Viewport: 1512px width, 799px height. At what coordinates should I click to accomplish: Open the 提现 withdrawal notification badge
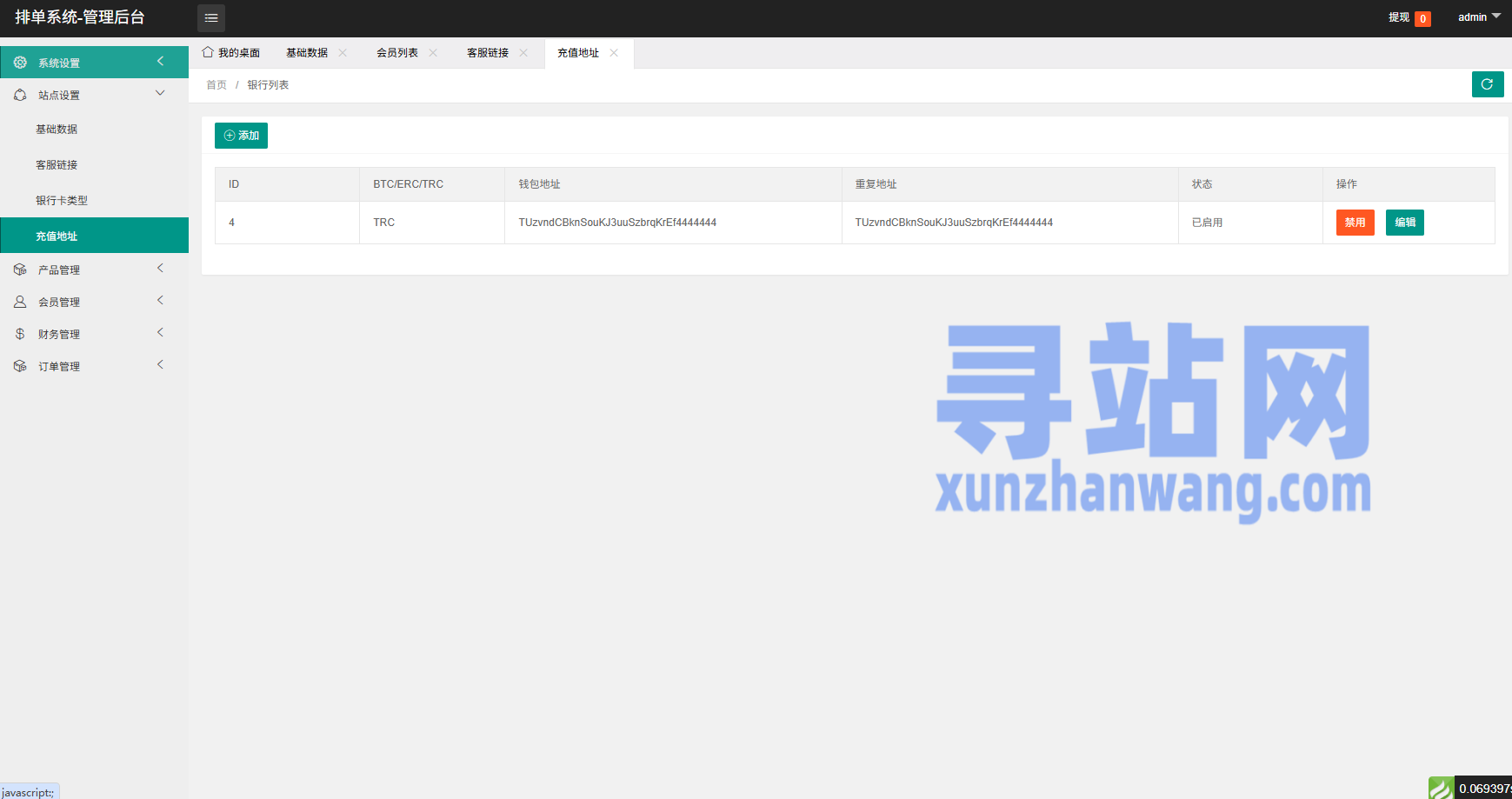[1422, 18]
